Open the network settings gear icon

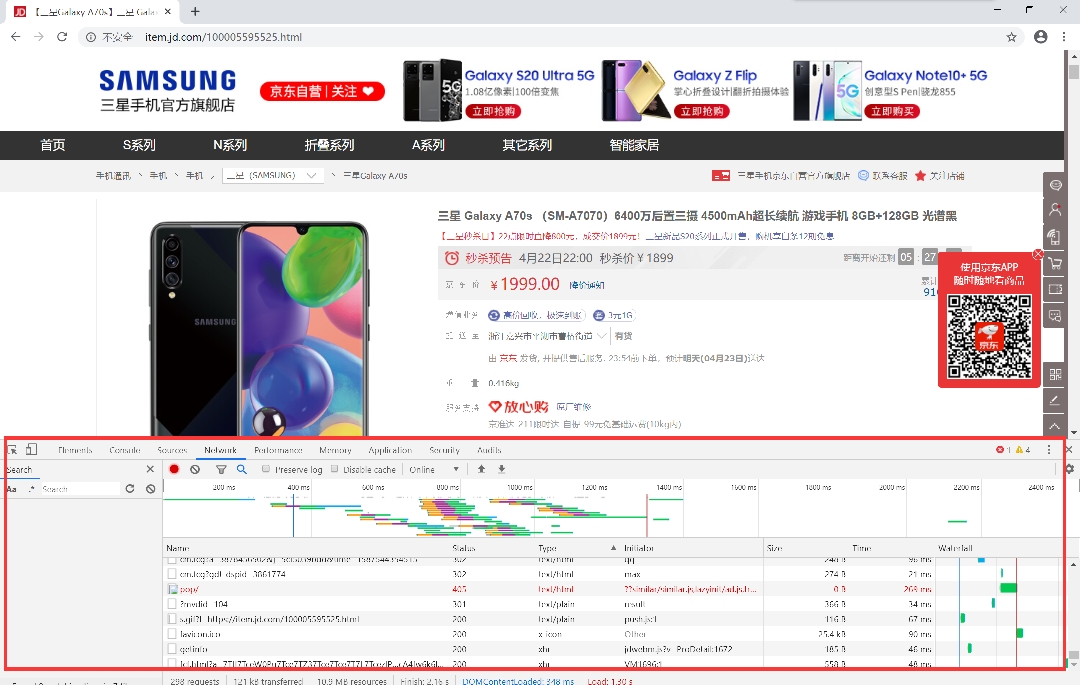[1070, 469]
